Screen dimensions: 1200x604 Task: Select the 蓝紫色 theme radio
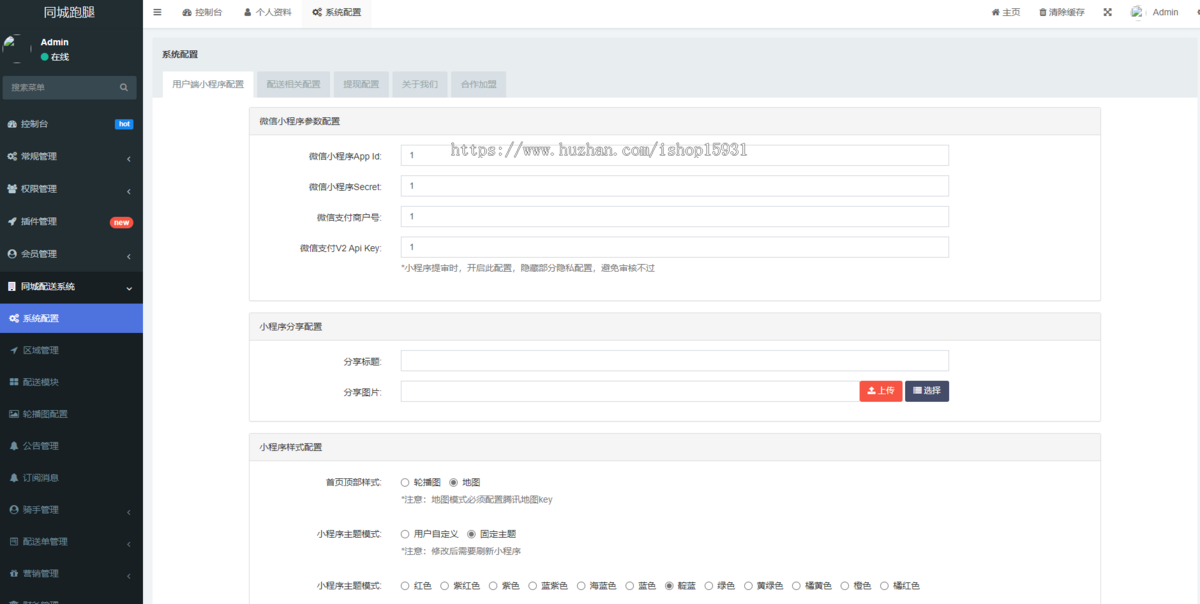(533, 586)
